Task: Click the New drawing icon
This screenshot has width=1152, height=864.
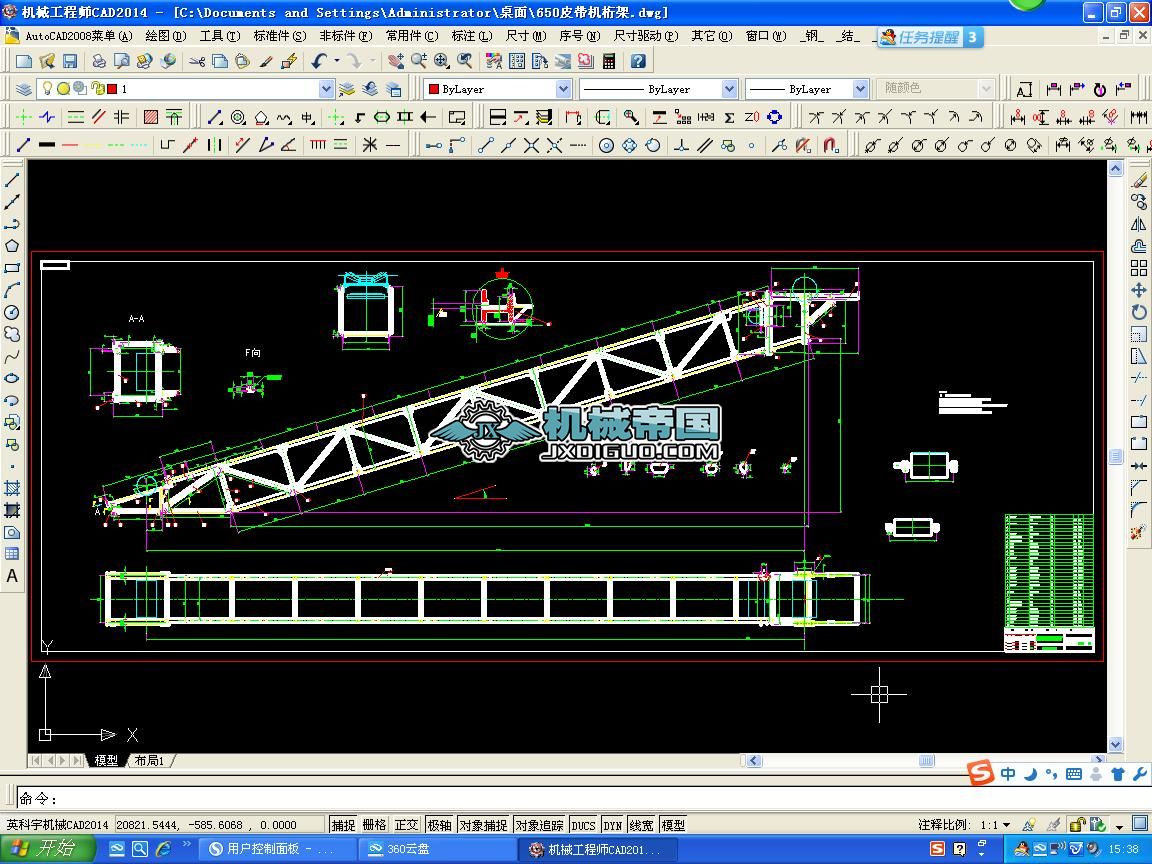Action: point(24,61)
